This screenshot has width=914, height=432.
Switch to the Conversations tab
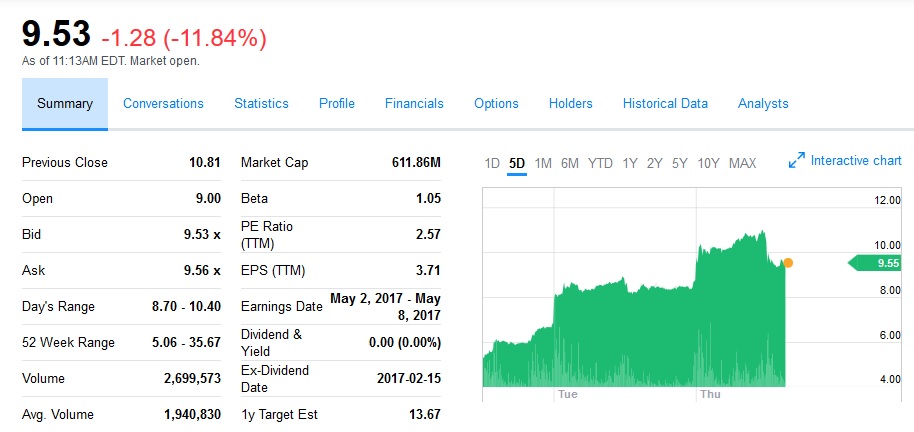coord(163,104)
